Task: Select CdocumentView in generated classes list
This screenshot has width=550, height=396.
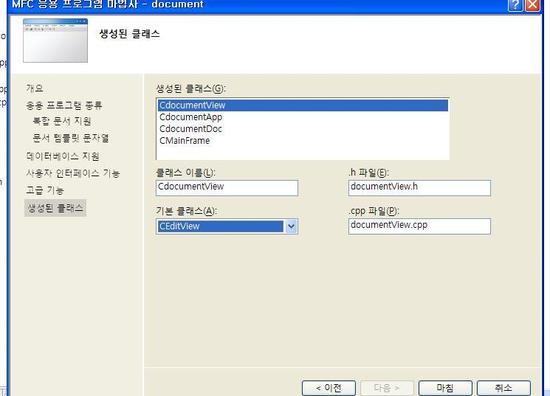Action: [x=303, y=105]
